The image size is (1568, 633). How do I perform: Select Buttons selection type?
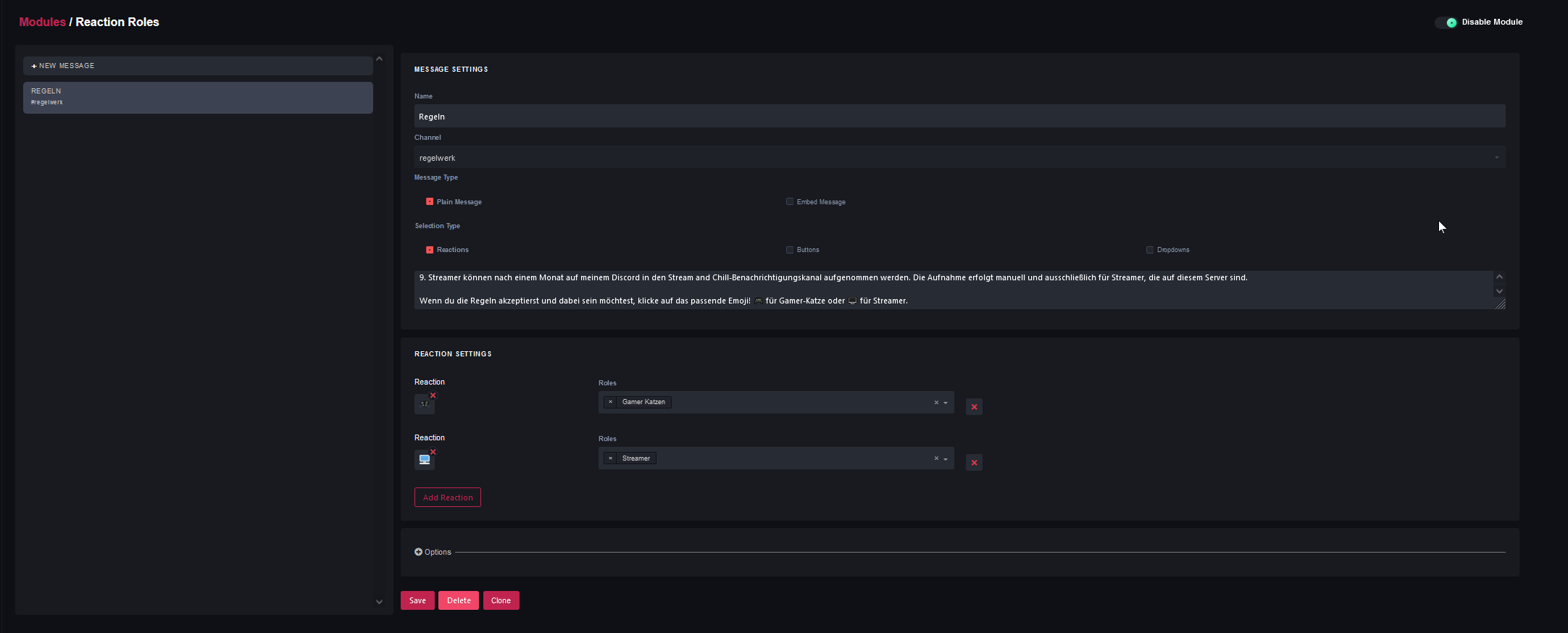pyautogui.click(x=790, y=250)
